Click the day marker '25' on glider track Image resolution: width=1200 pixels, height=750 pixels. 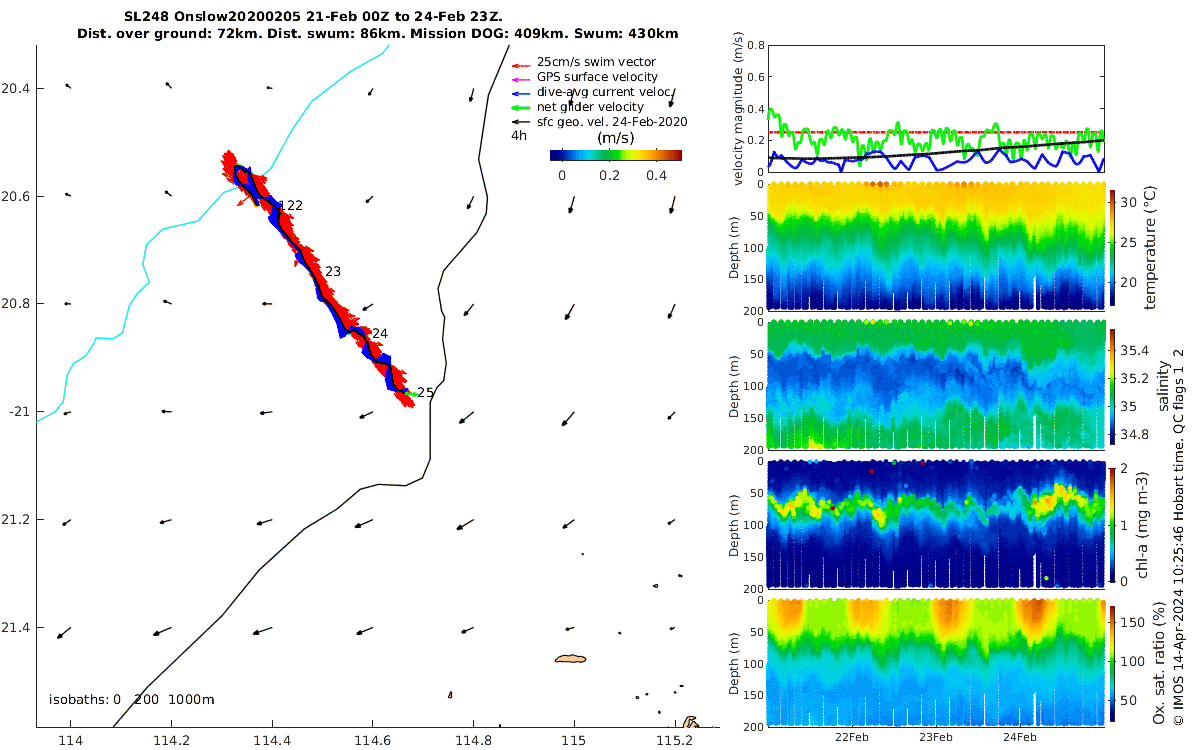[426, 393]
